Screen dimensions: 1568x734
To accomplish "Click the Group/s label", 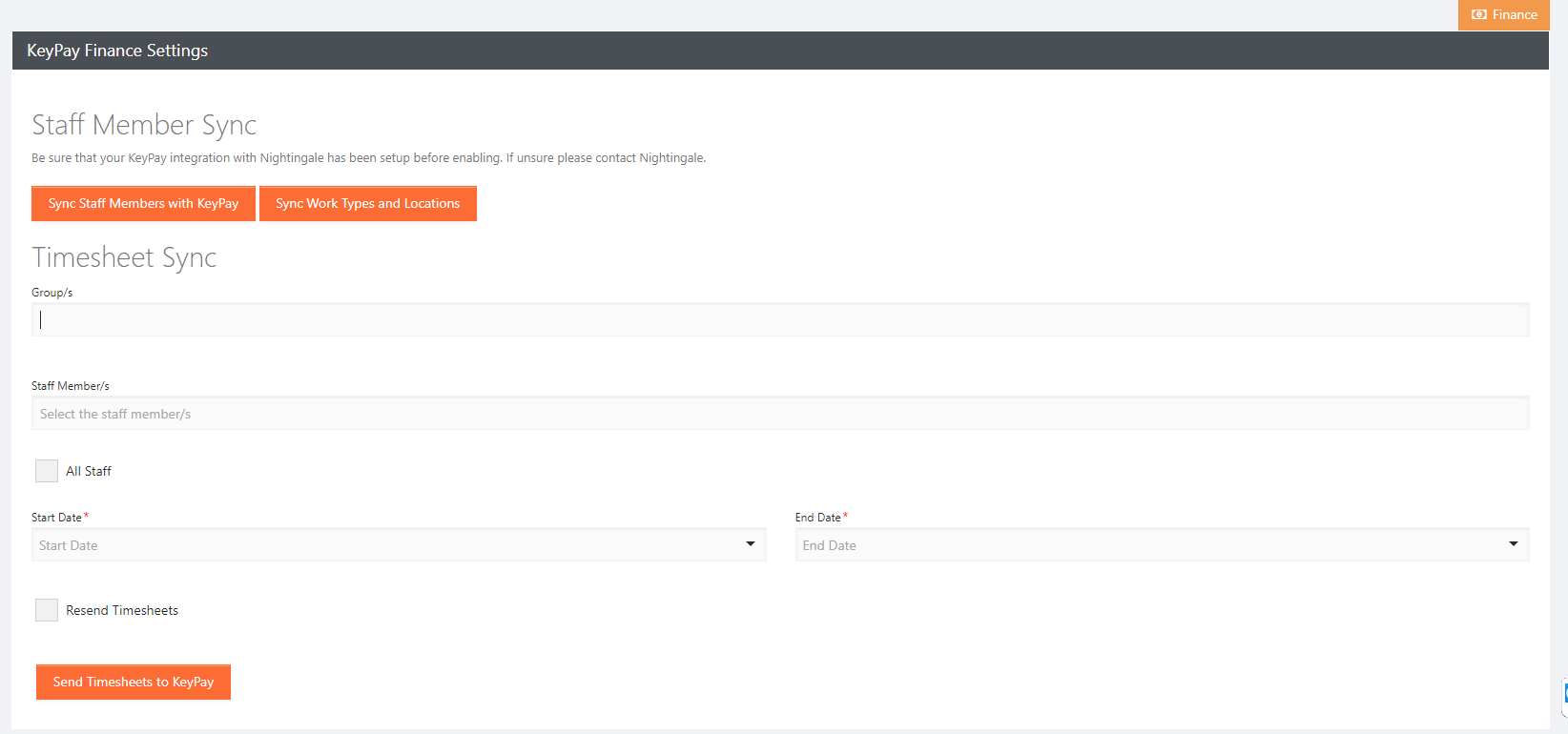I will pos(52,293).
